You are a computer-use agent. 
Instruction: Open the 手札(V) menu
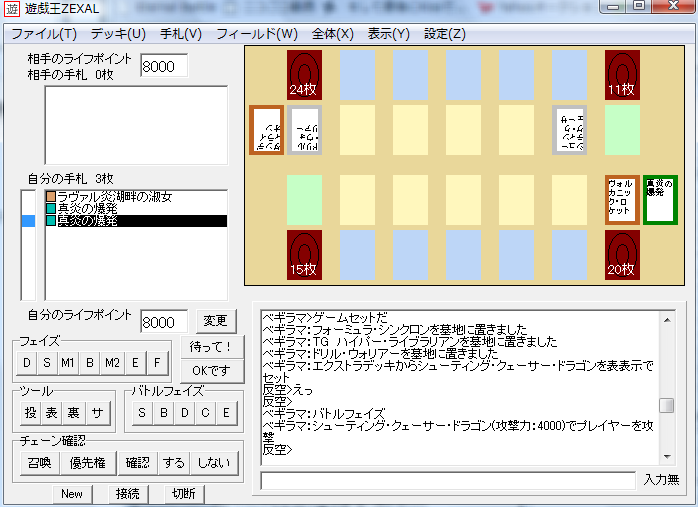[181, 34]
